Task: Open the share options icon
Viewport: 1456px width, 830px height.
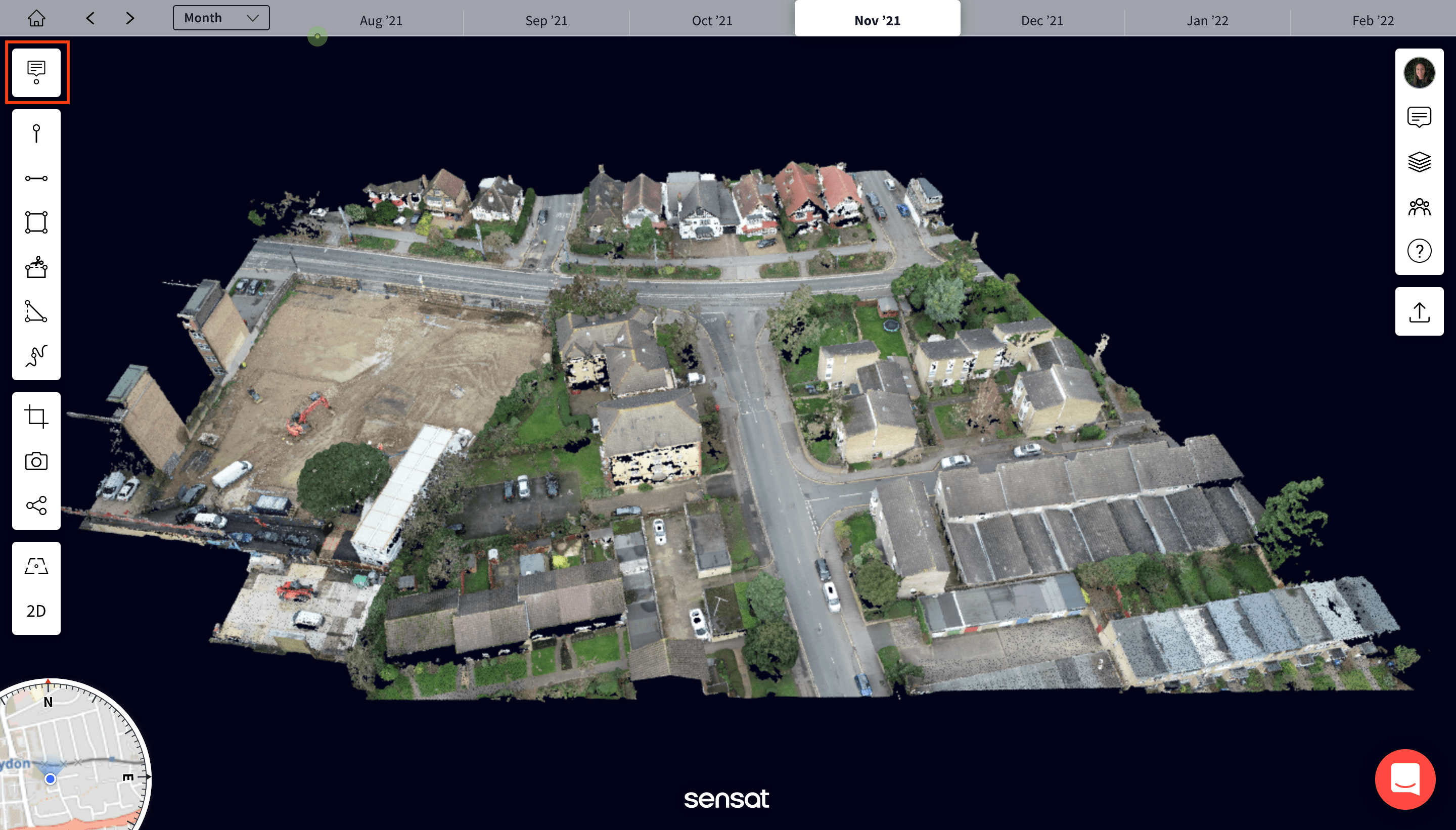Action: click(36, 505)
